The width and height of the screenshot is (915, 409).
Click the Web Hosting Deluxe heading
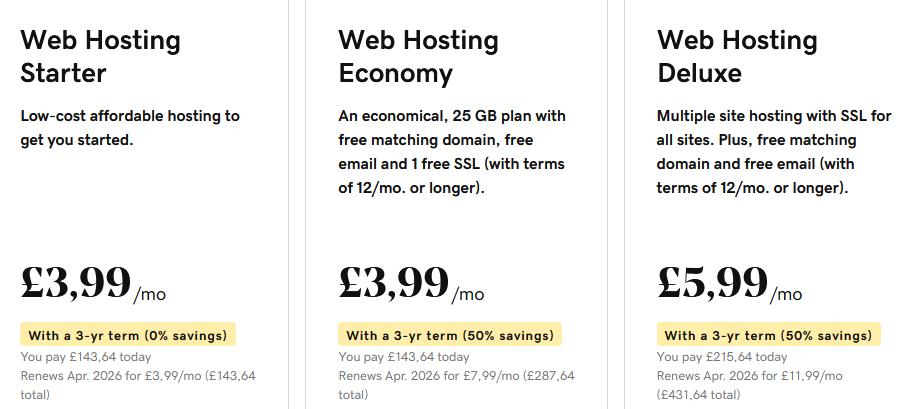point(737,57)
